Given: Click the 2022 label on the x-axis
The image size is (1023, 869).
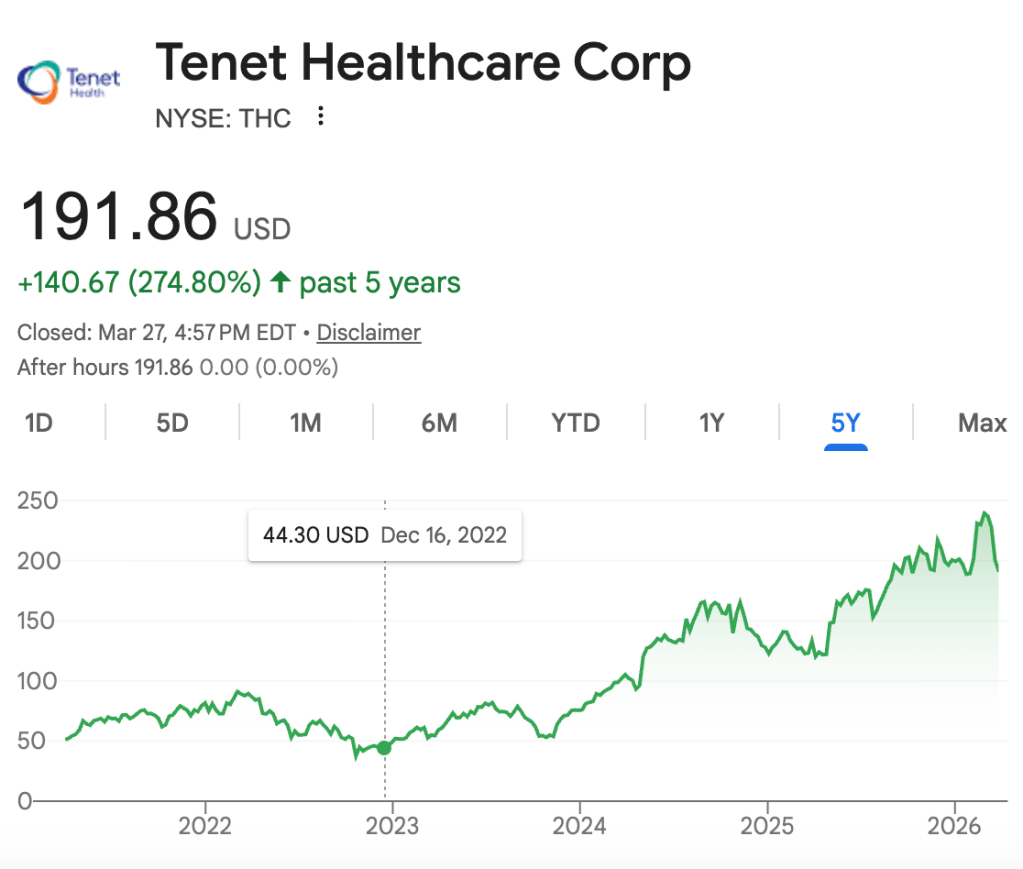Looking at the screenshot, I should coord(205,827).
